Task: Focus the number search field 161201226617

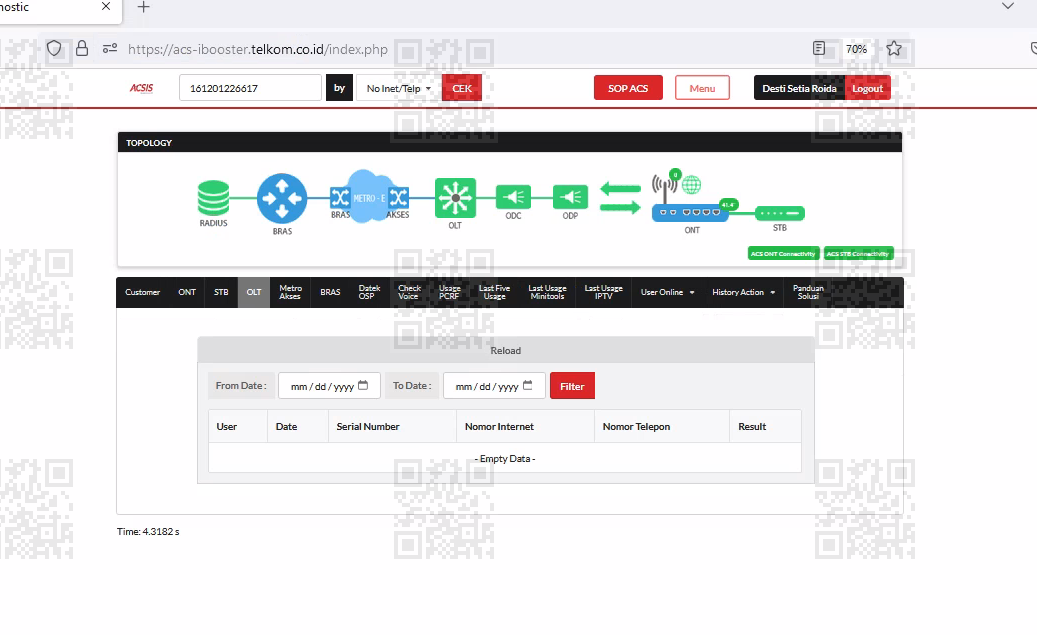Action: [250, 88]
